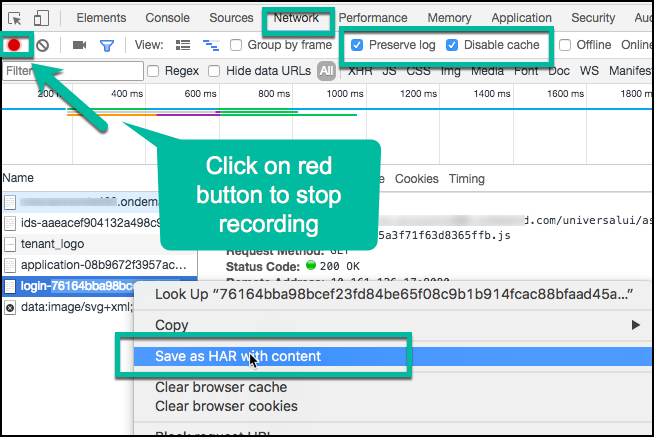
Task: Select the login-76164bba98bc request row
Action: coord(68,286)
